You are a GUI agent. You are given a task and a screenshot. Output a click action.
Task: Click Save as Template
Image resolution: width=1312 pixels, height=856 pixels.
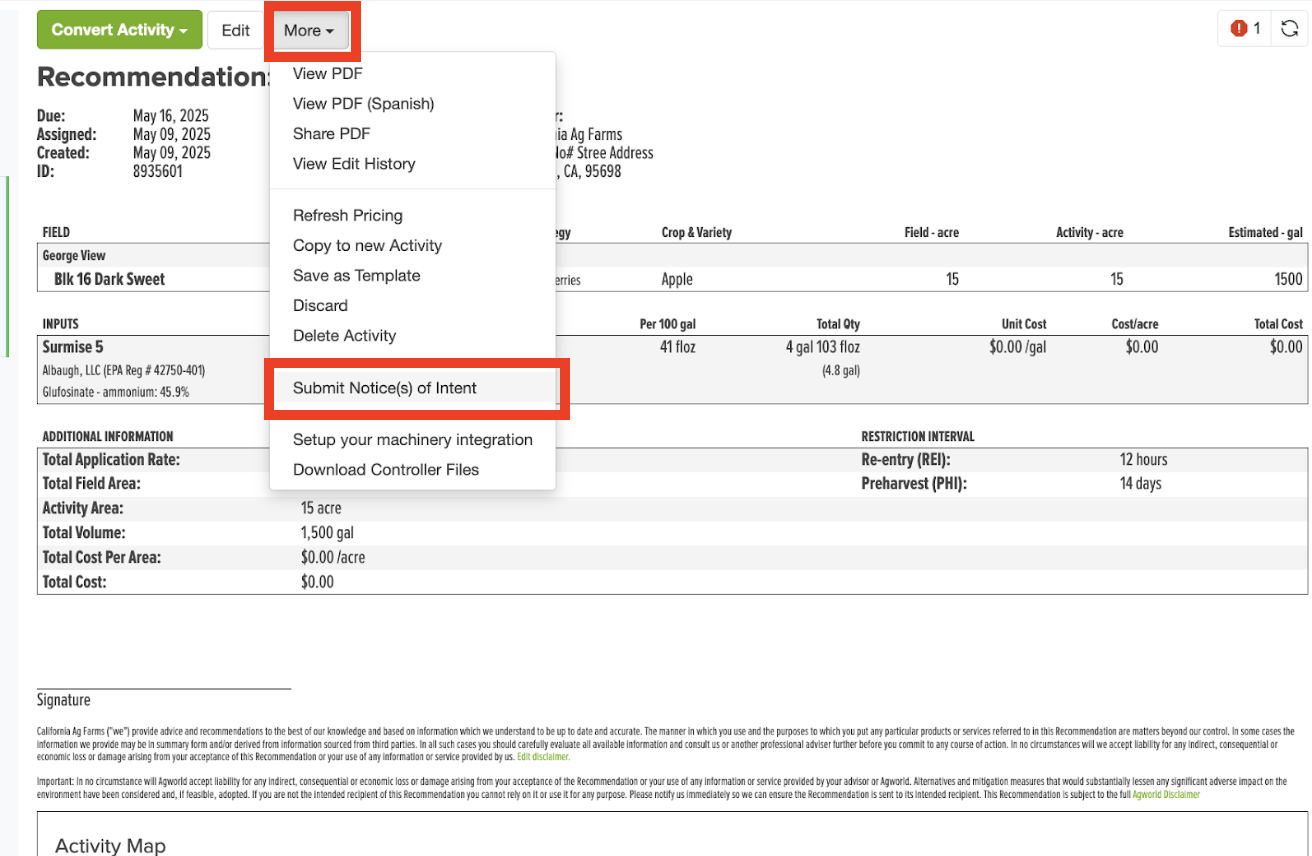click(356, 276)
